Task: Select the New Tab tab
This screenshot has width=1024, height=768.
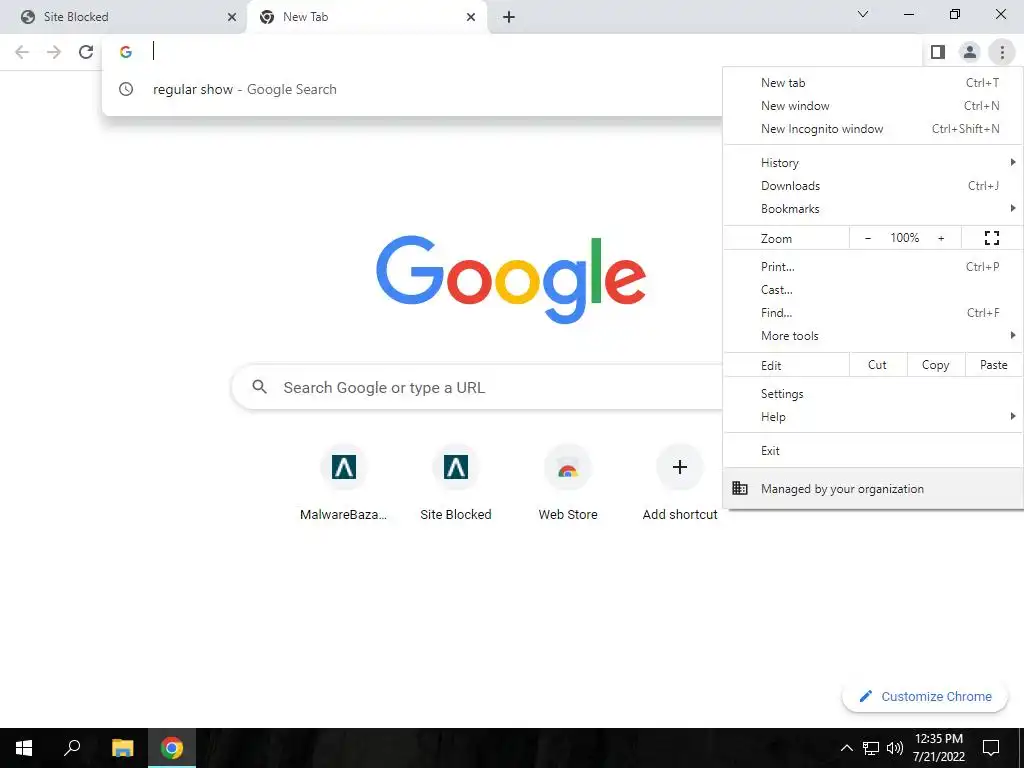Action: (367, 17)
